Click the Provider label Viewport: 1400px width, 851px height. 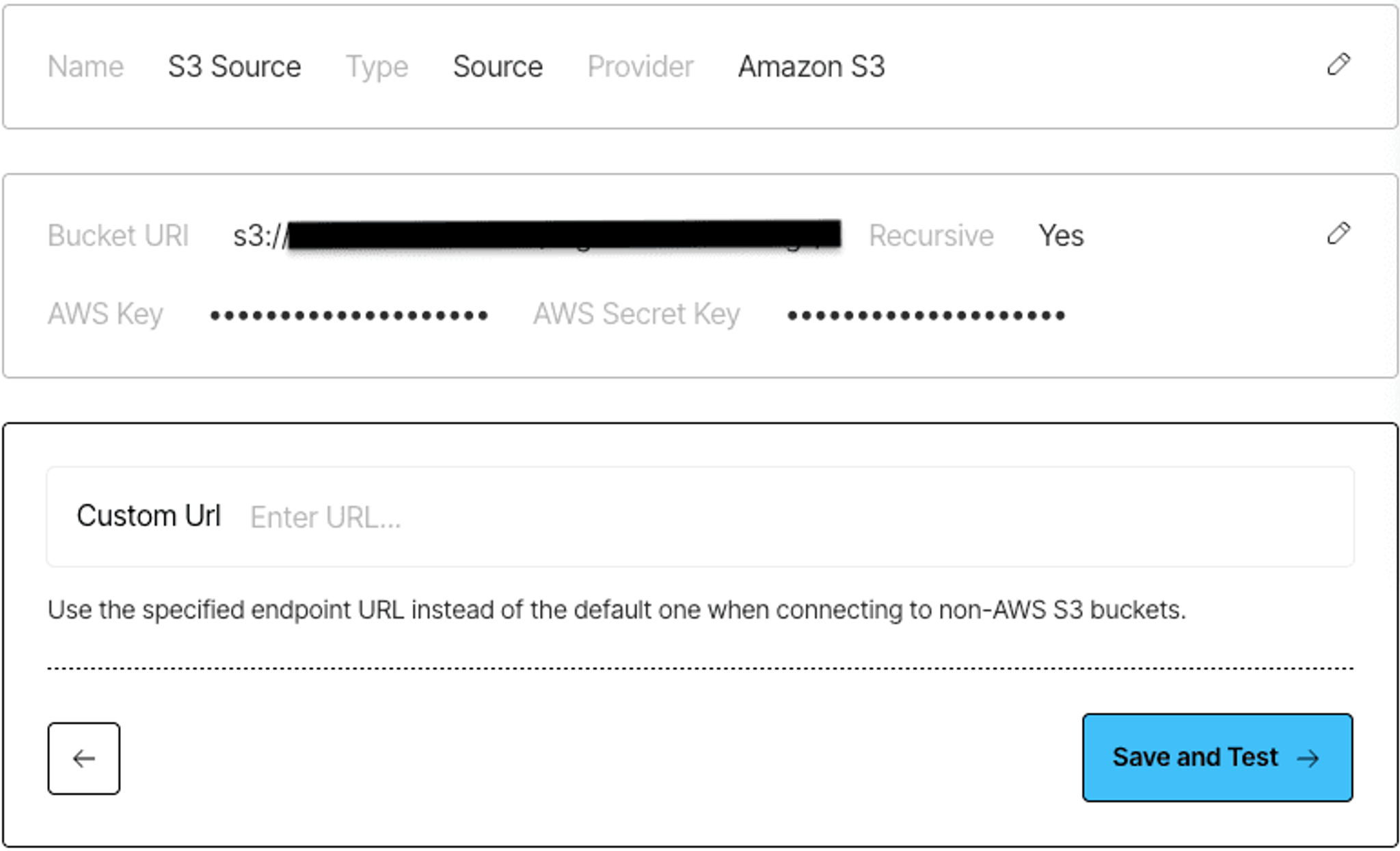(641, 66)
